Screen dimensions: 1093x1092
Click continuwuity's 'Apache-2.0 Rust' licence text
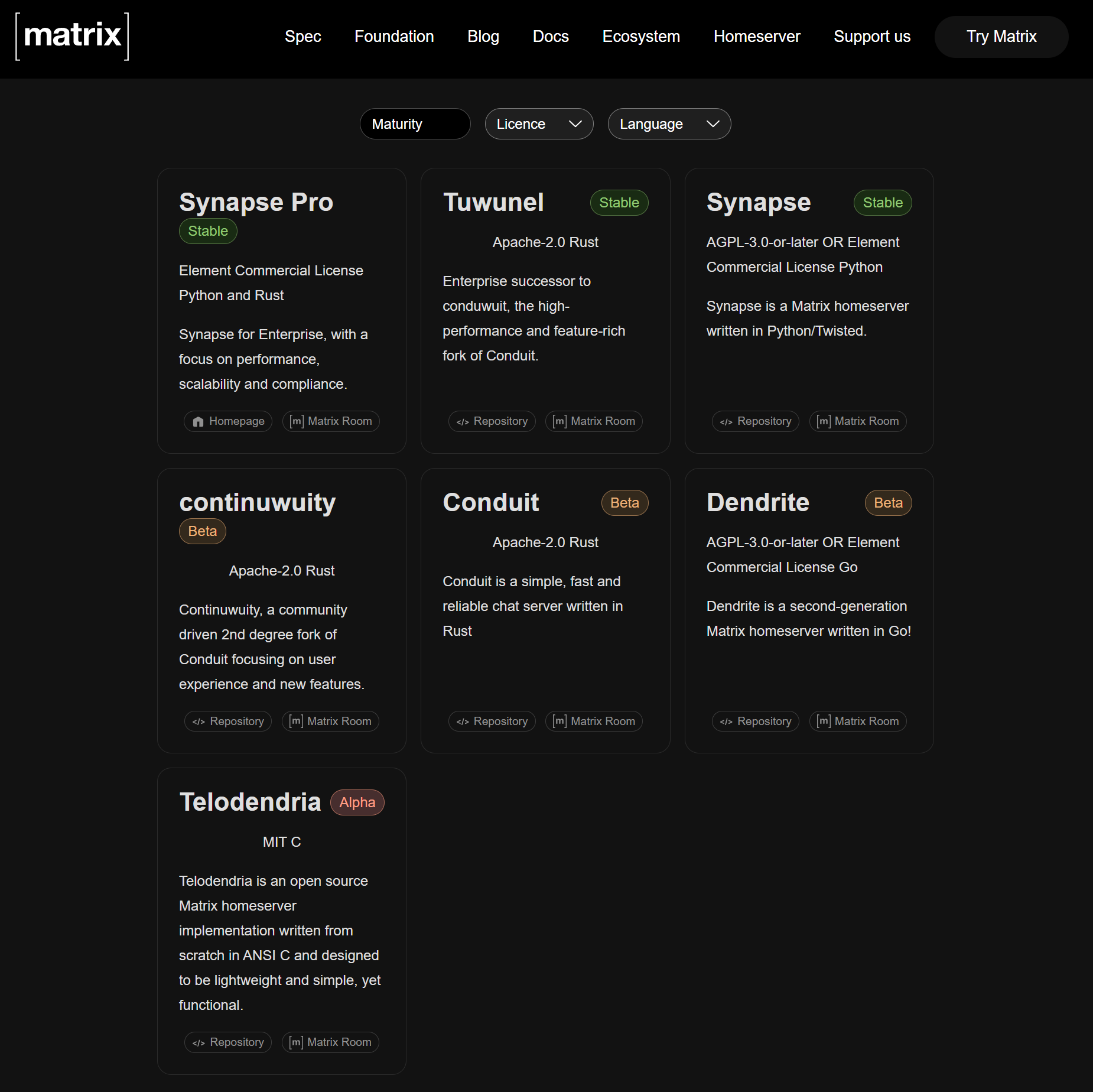coord(282,571)
